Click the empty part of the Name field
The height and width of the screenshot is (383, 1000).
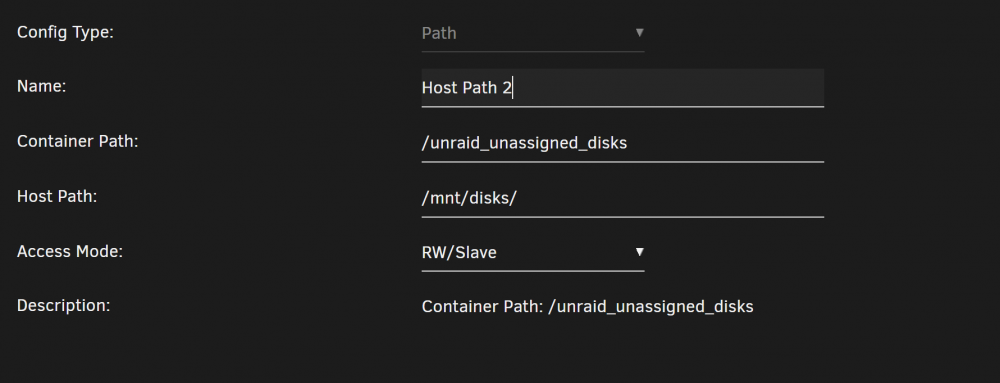click(670, 87)
